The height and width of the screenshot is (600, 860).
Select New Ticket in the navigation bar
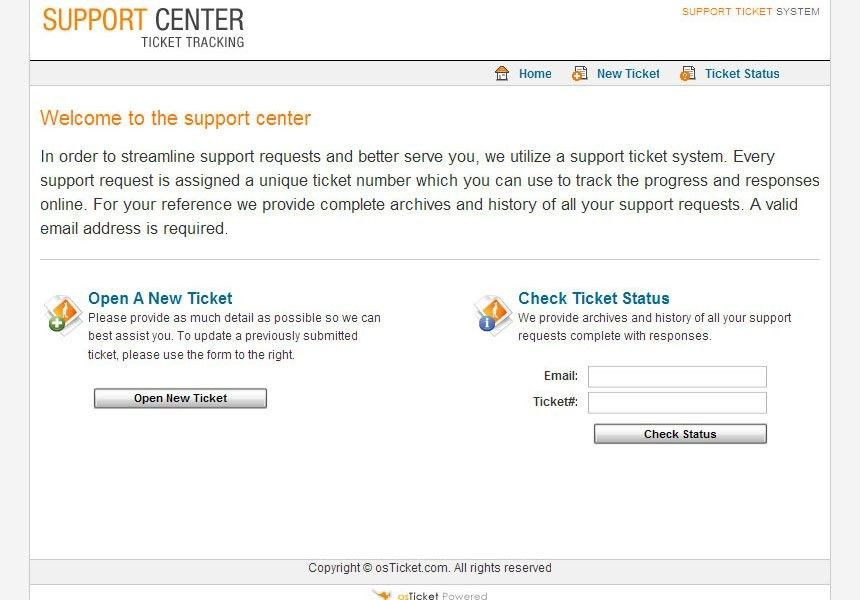tap(628, 73)
